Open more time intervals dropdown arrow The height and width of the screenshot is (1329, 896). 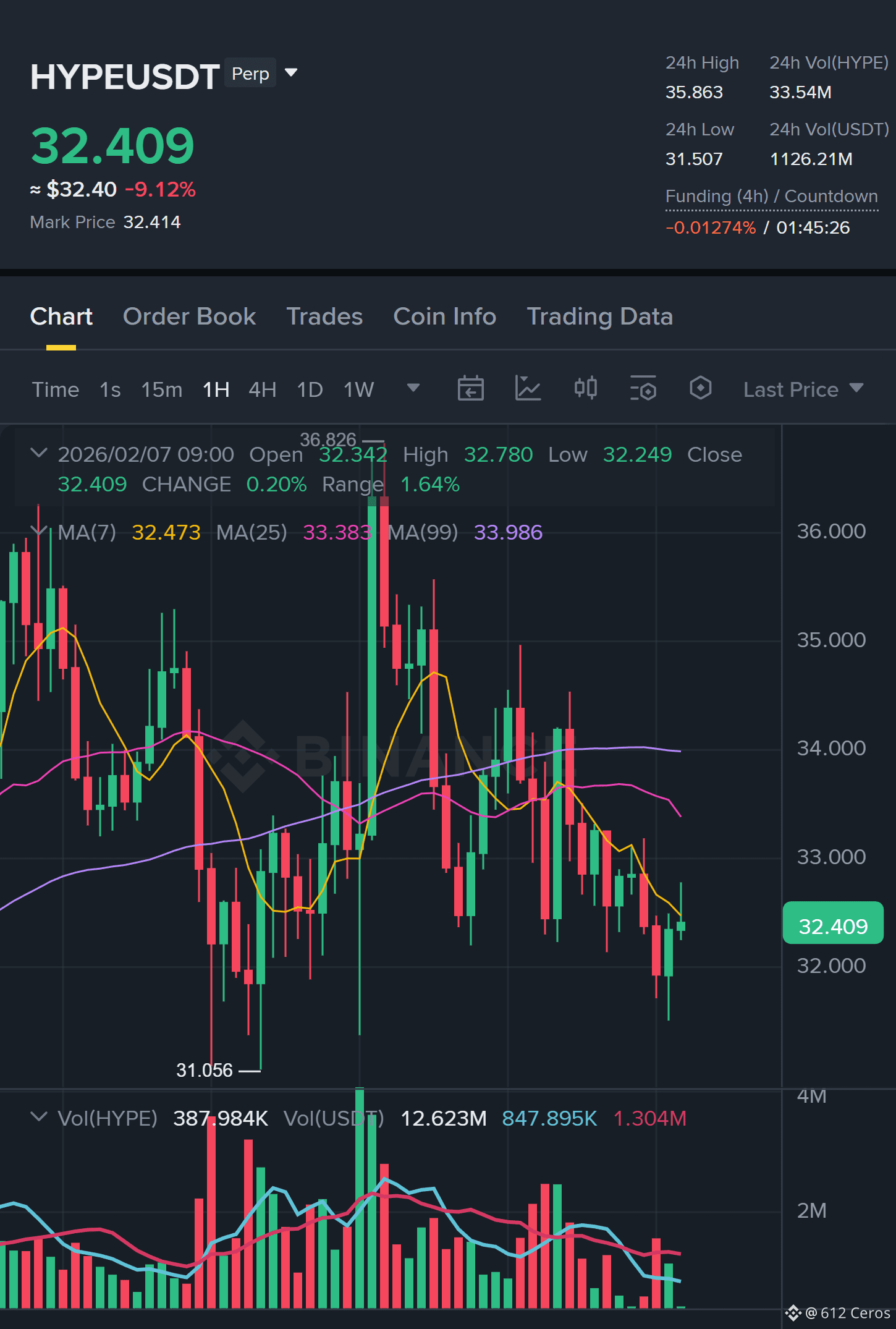pyautogui.click(x=413, y=388)
